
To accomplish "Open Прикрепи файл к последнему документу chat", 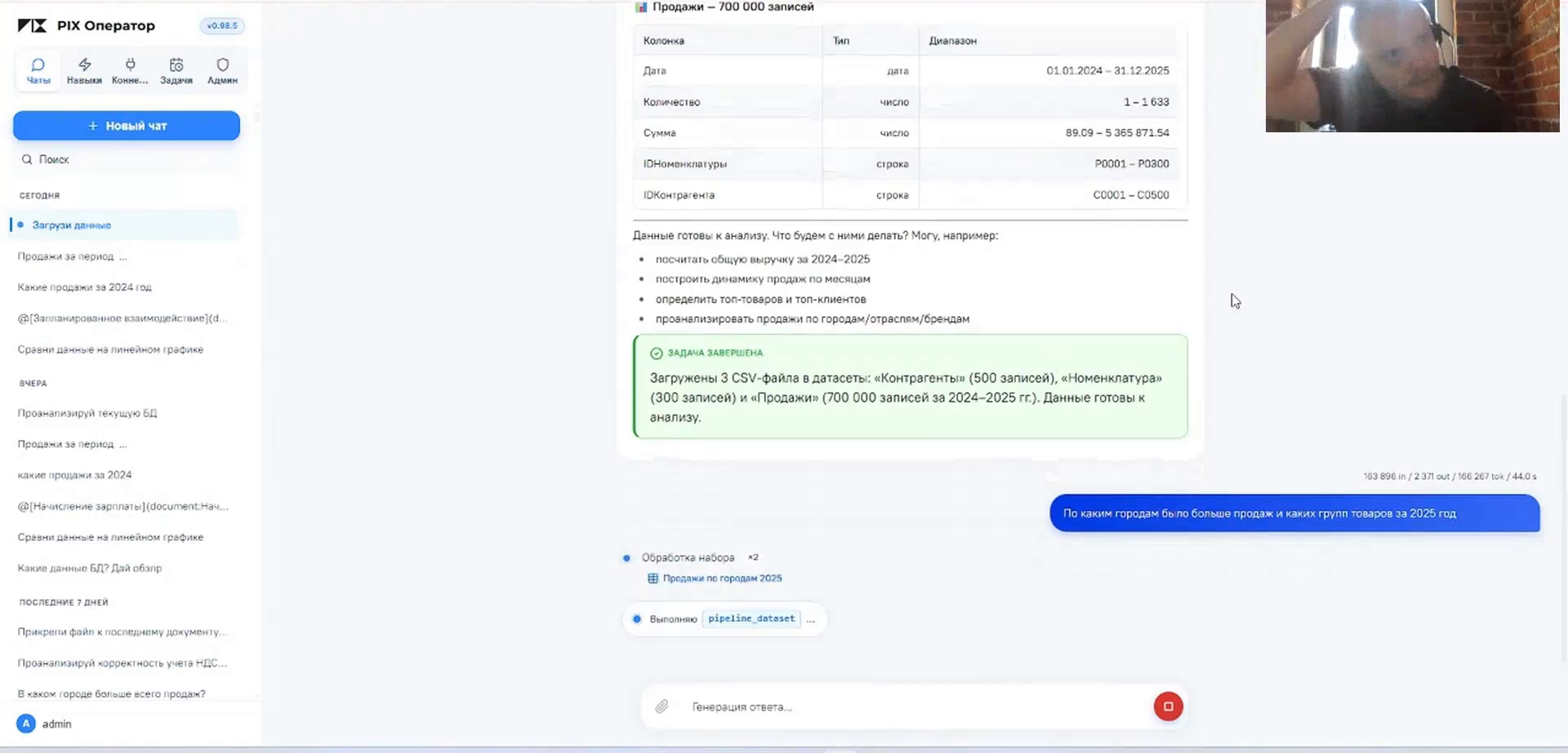I will pyautogui.click(x=122, y=631).
